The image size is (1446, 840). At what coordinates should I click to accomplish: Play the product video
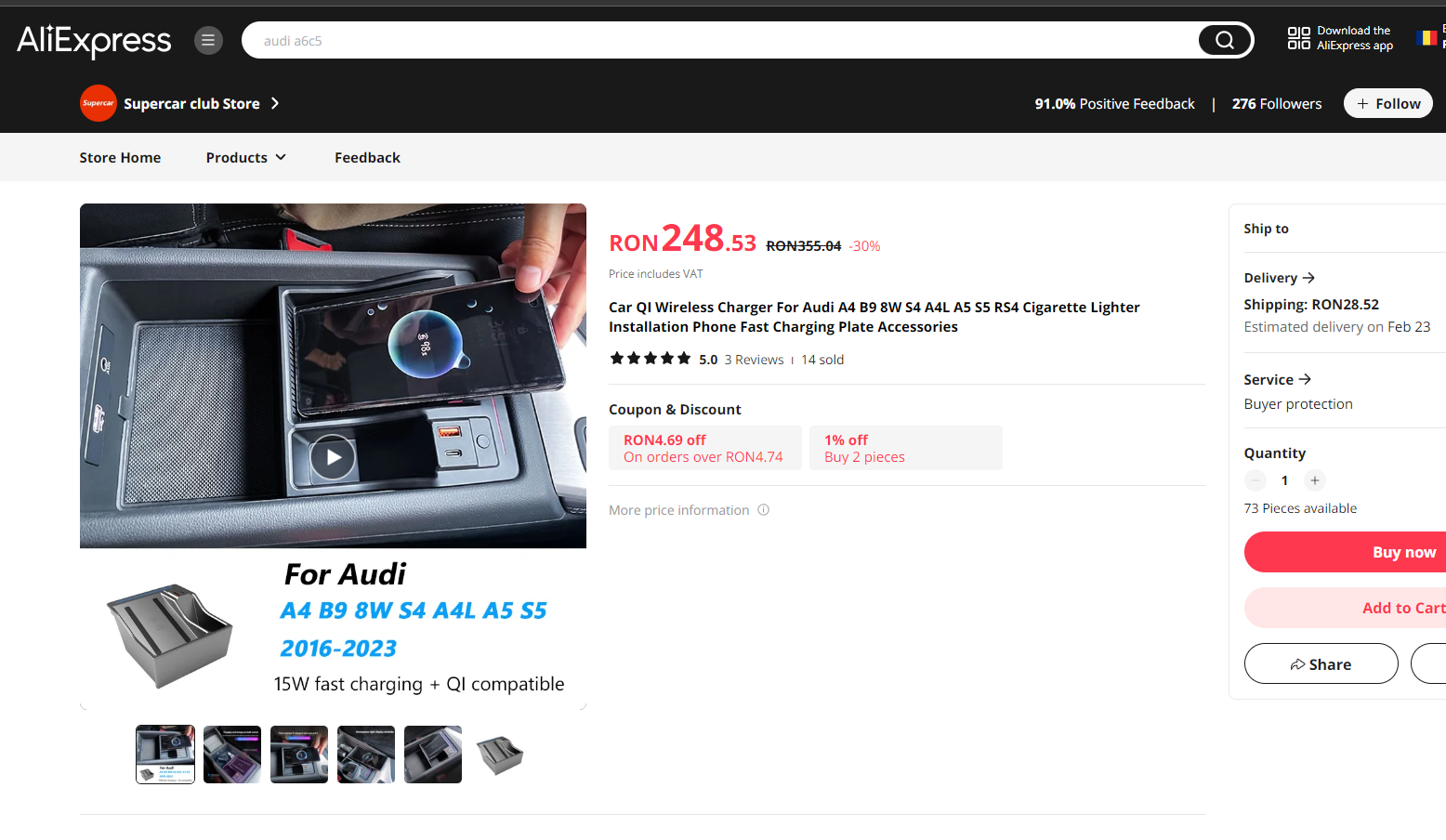point(333,456)
